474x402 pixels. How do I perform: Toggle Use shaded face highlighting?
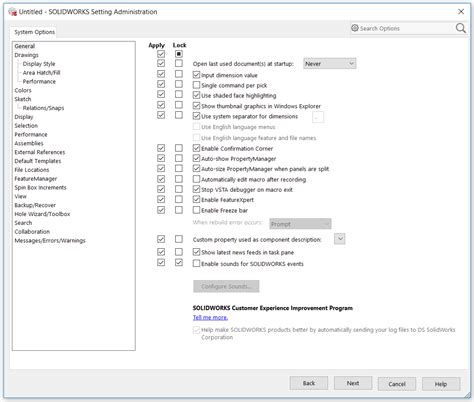click(x=196, y=95)
